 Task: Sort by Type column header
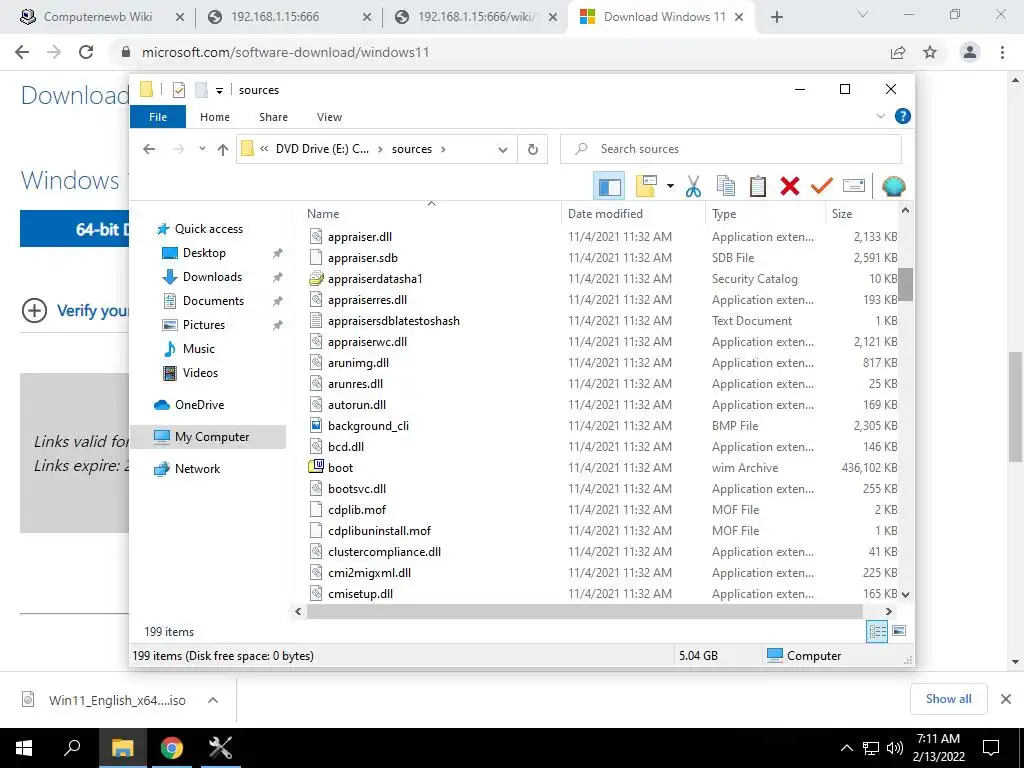[765, 214]
